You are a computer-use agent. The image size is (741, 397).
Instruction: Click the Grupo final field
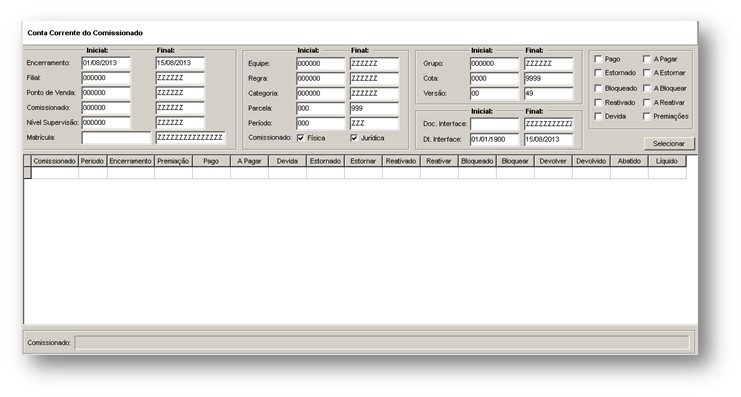549,64
